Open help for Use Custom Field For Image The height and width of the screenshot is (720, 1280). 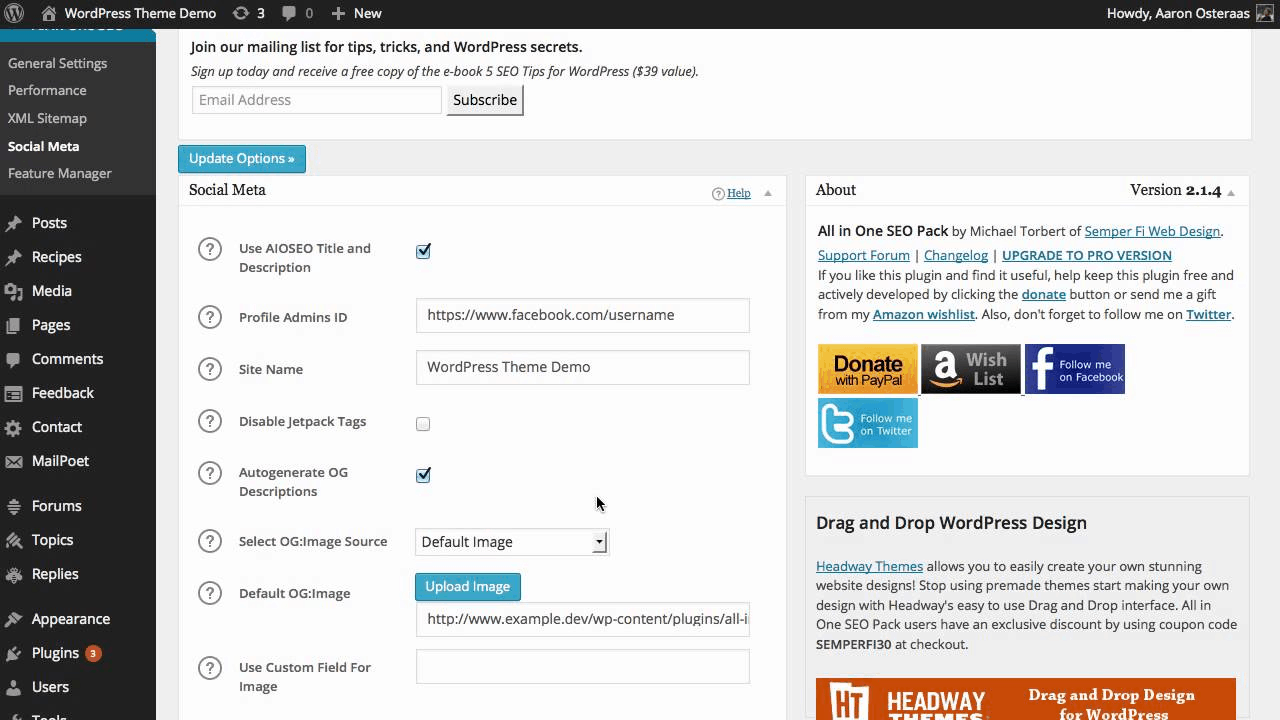(x=209, y=667)
